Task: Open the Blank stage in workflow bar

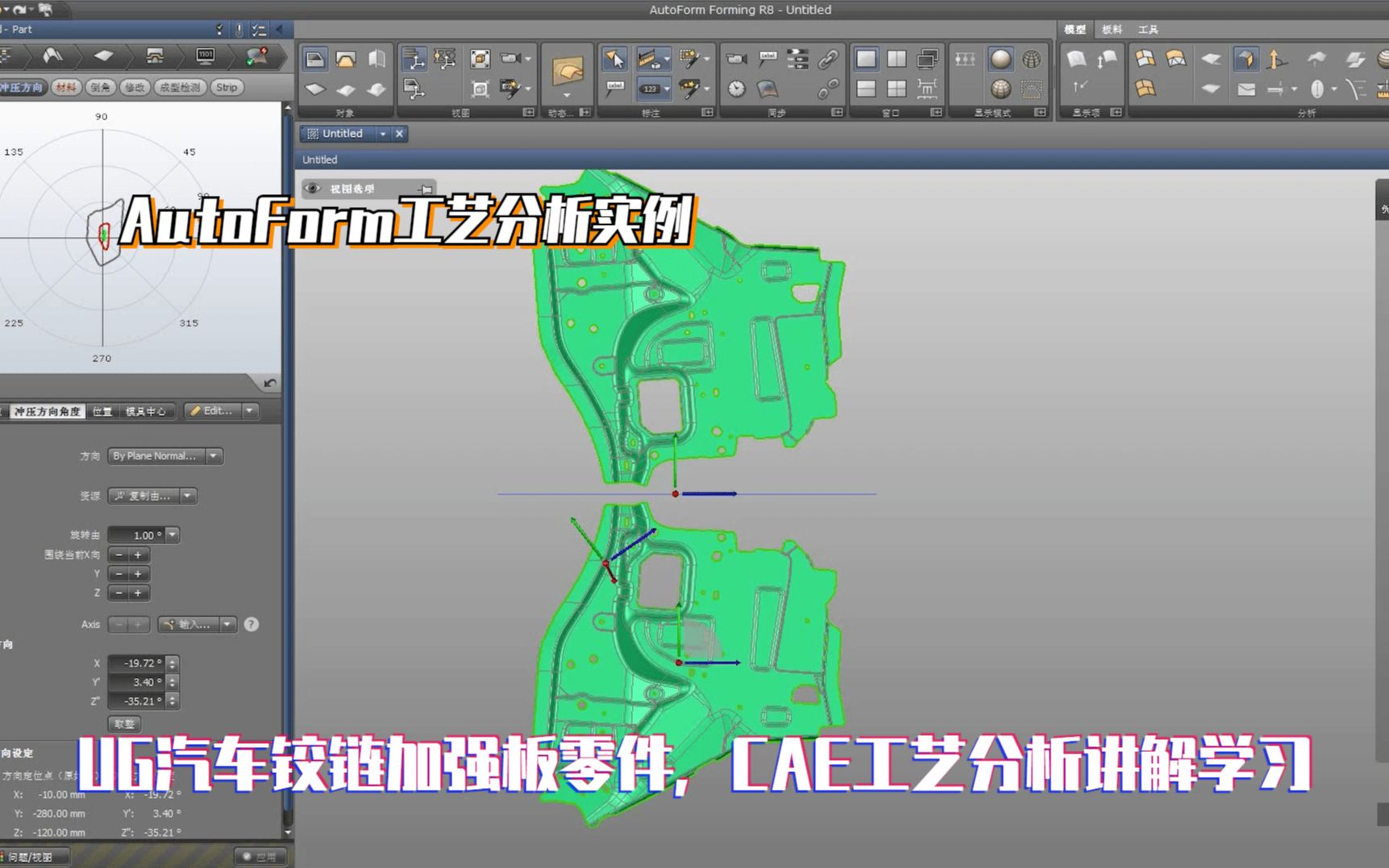Action: 103,56
